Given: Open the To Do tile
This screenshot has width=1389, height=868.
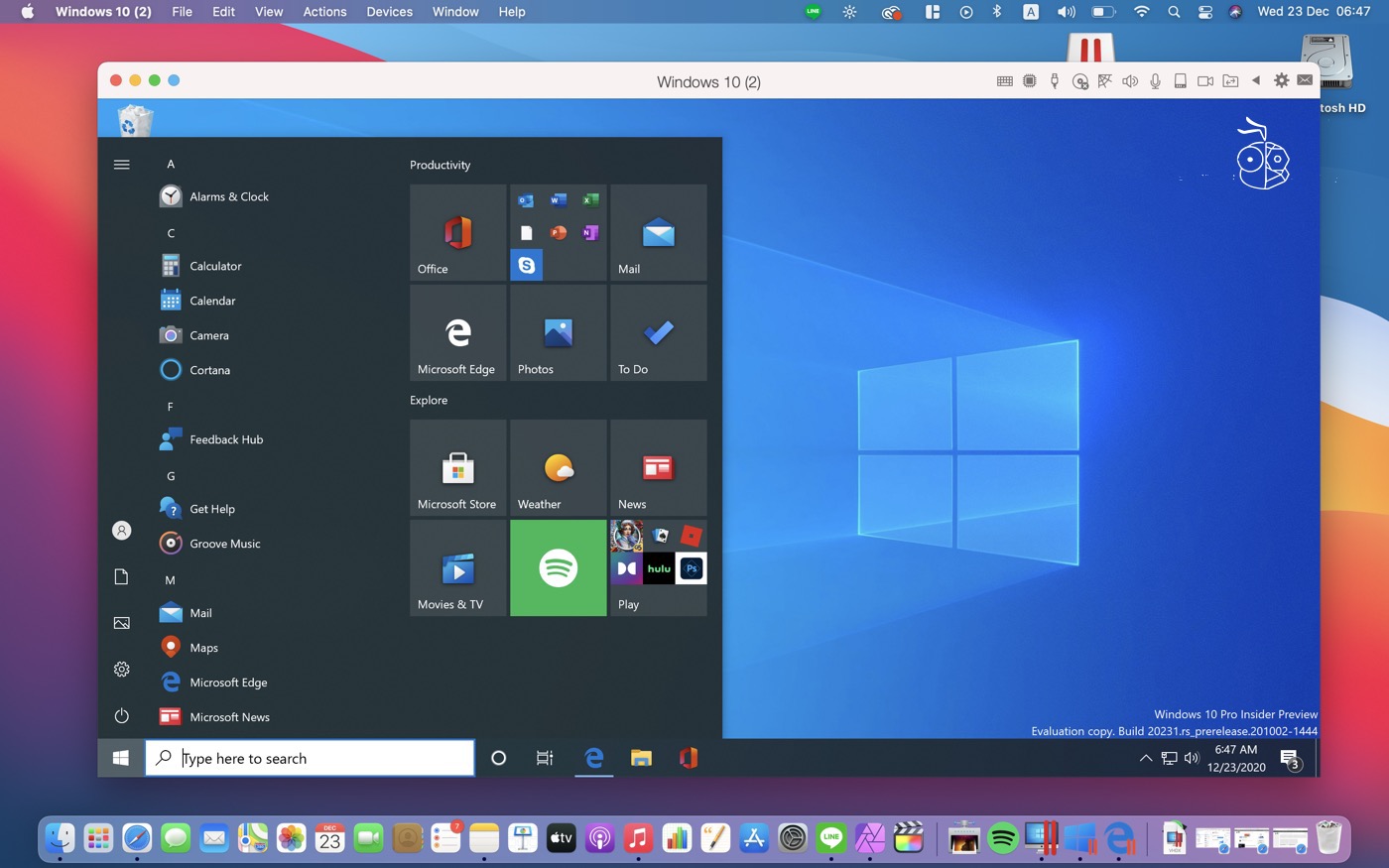Looking at the screenshot, I should pyautogui.click(x=658, y=332).
